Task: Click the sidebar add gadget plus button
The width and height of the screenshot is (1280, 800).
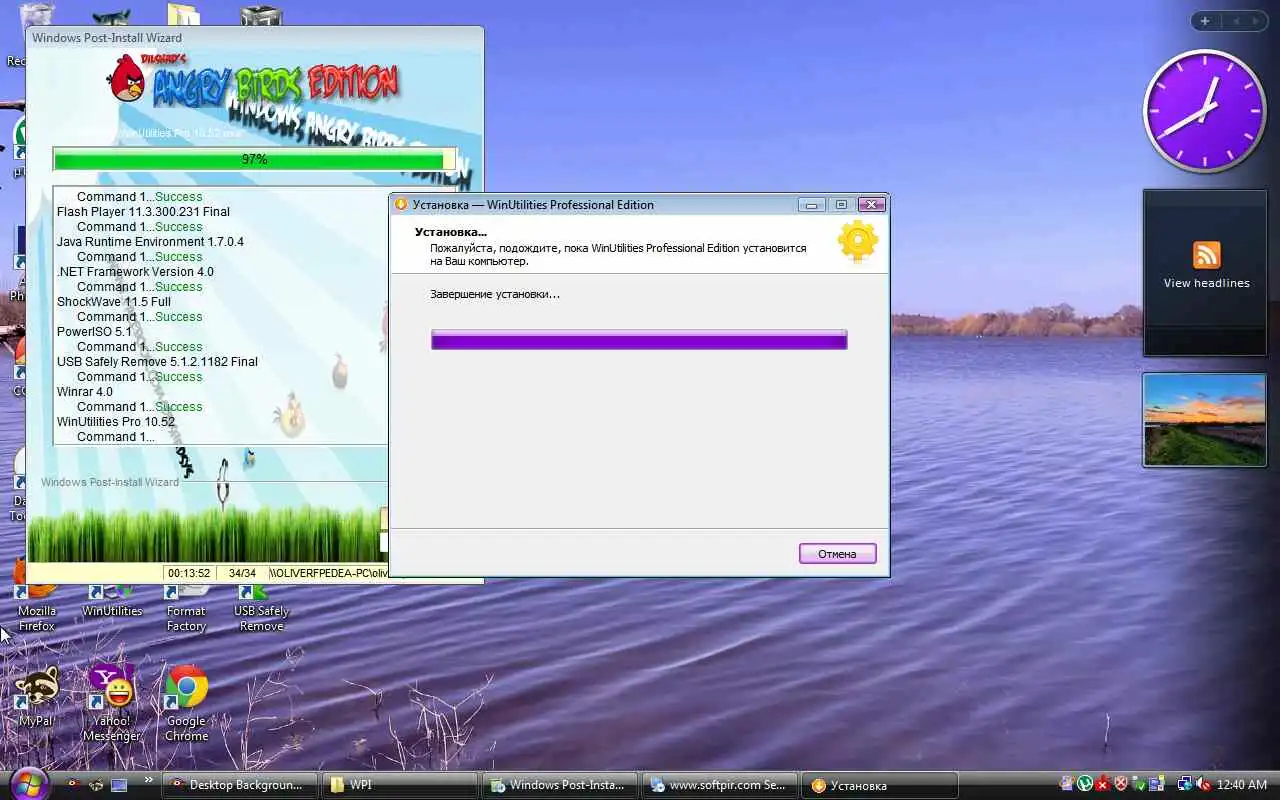Action: tap(1205, 21)
